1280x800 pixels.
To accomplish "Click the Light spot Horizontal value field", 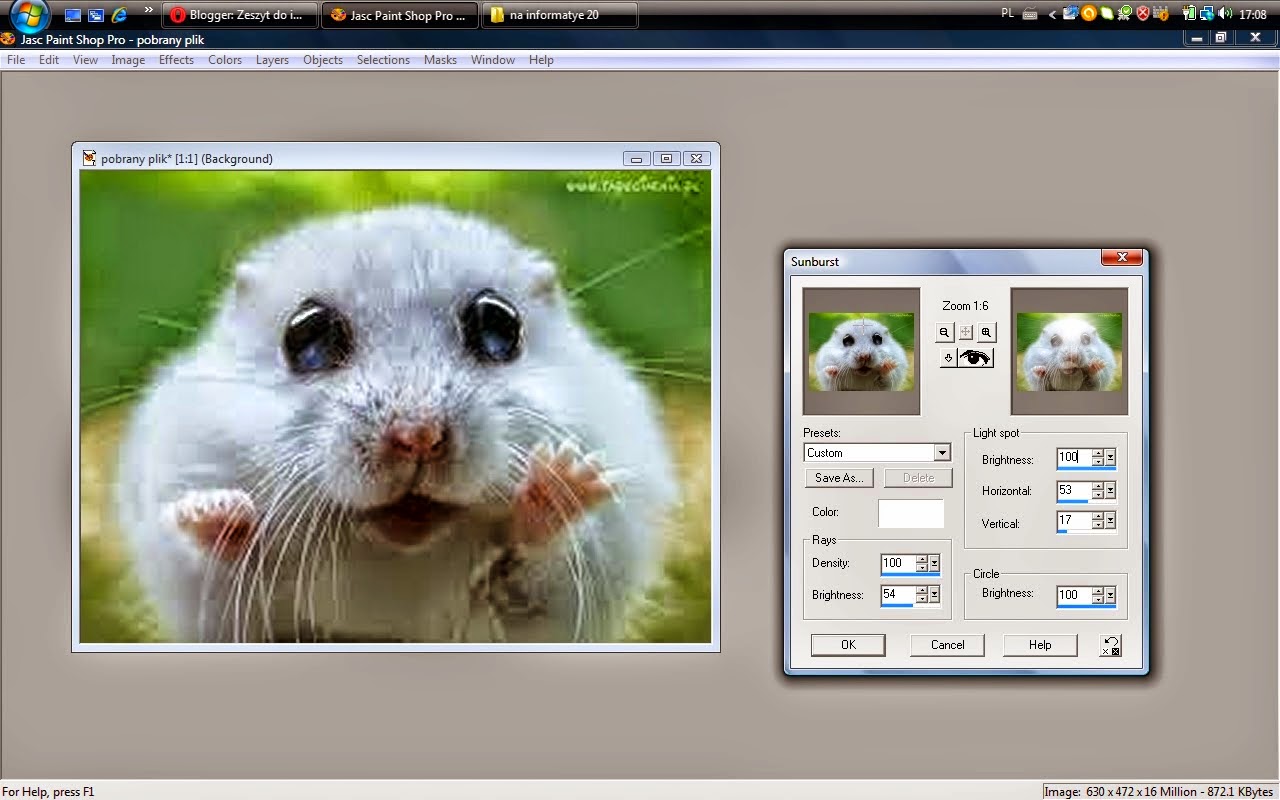I will coord(1072,490).
